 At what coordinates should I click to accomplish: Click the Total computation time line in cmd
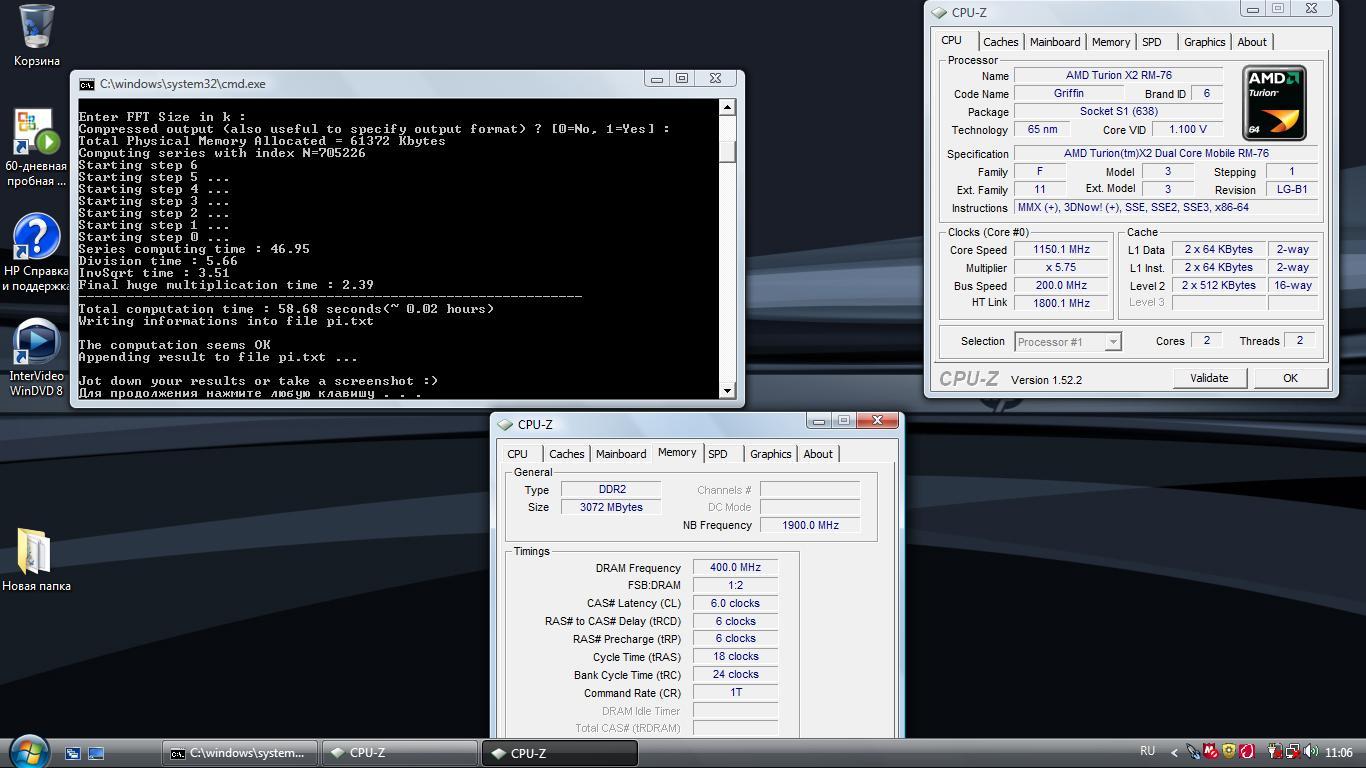[286, 309]
